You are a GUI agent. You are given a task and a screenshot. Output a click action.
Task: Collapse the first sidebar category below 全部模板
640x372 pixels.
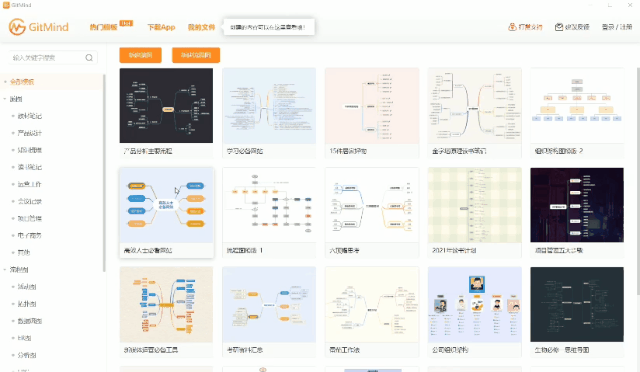pyautogui.click(x=5, y=99)
